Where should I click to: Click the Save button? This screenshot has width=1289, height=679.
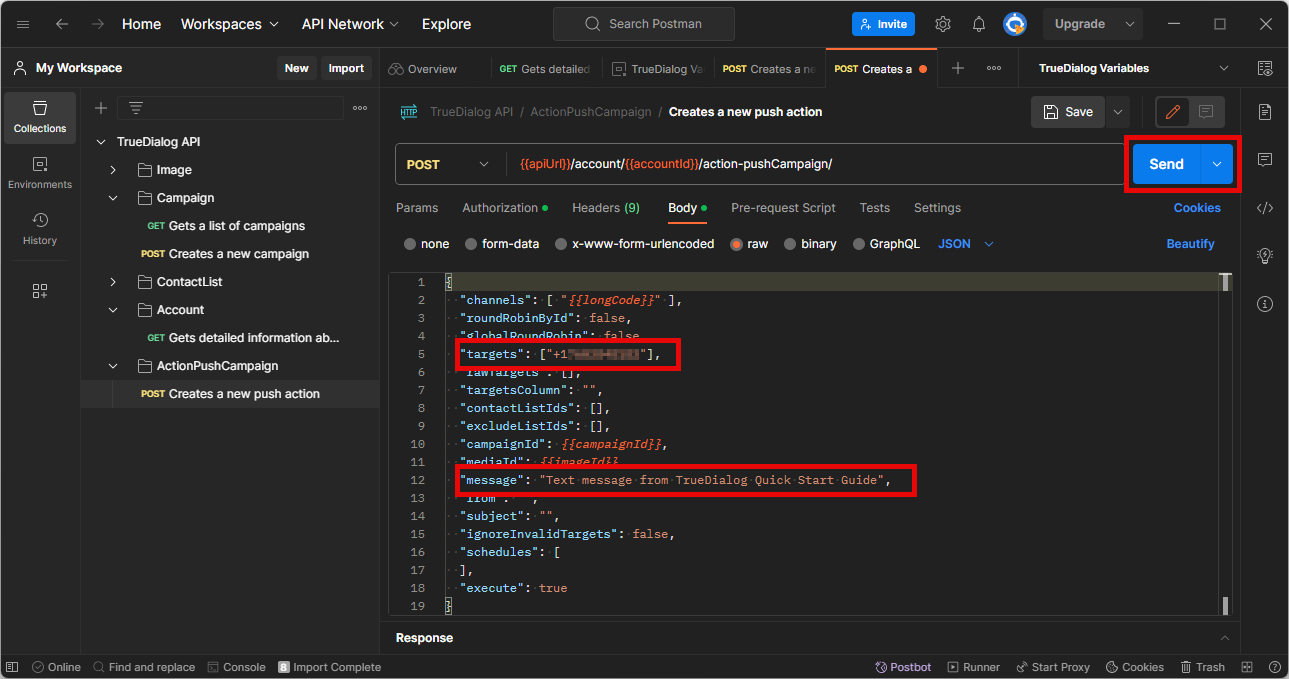[x=1068, y=112]
